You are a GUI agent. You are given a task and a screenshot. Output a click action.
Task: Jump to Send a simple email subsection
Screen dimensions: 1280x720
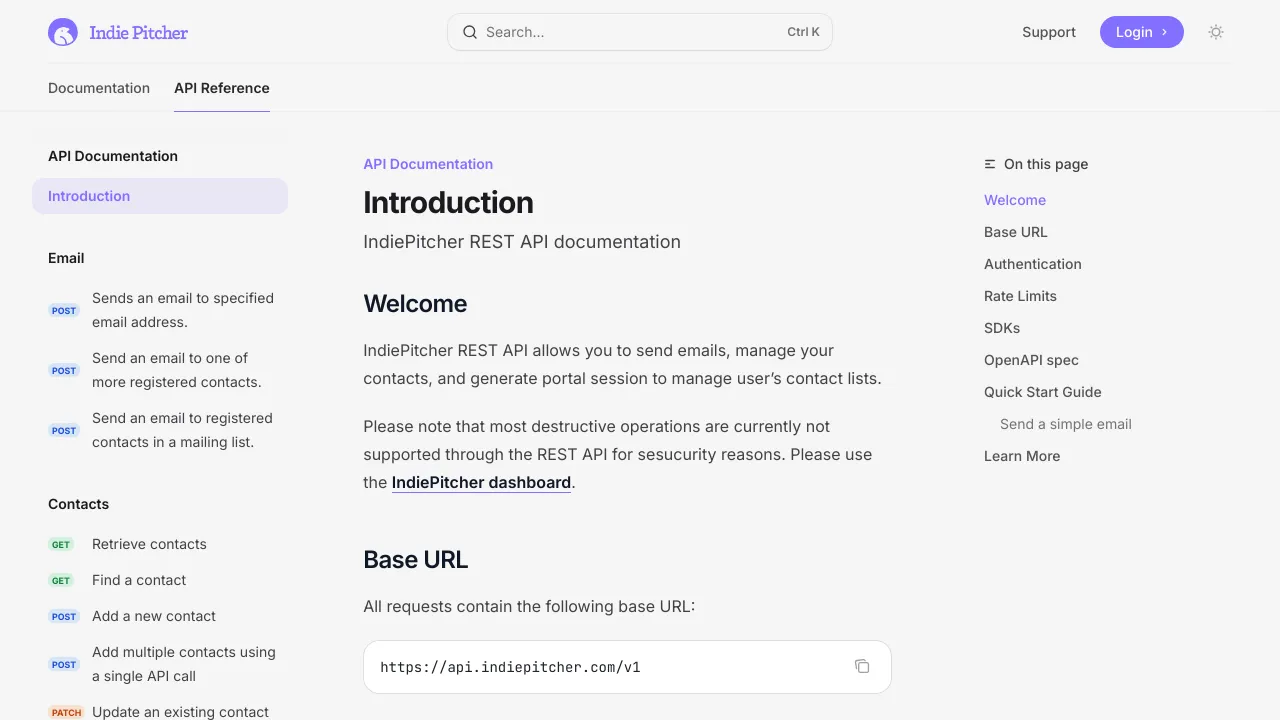click(x=1066, y=424)
